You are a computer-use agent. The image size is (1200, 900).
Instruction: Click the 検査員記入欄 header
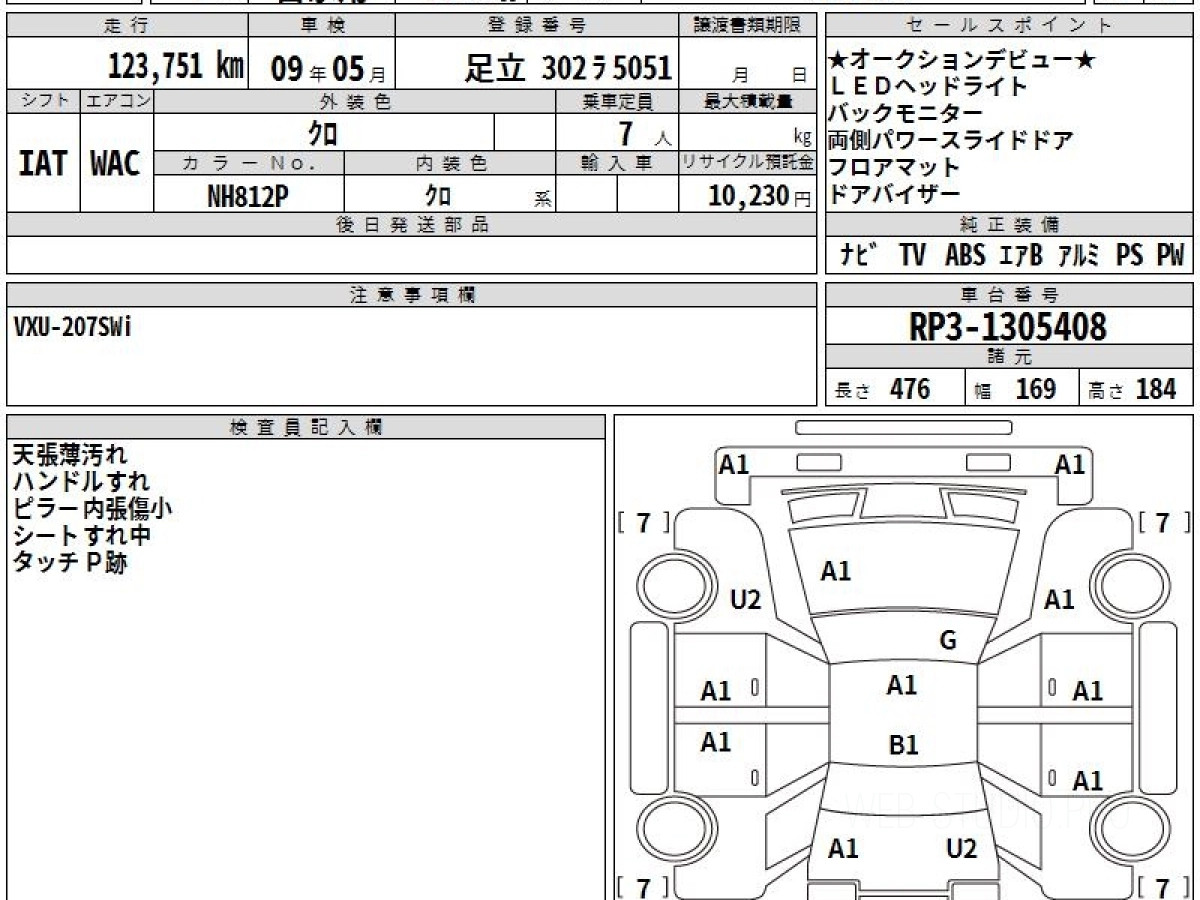(306, 427)
